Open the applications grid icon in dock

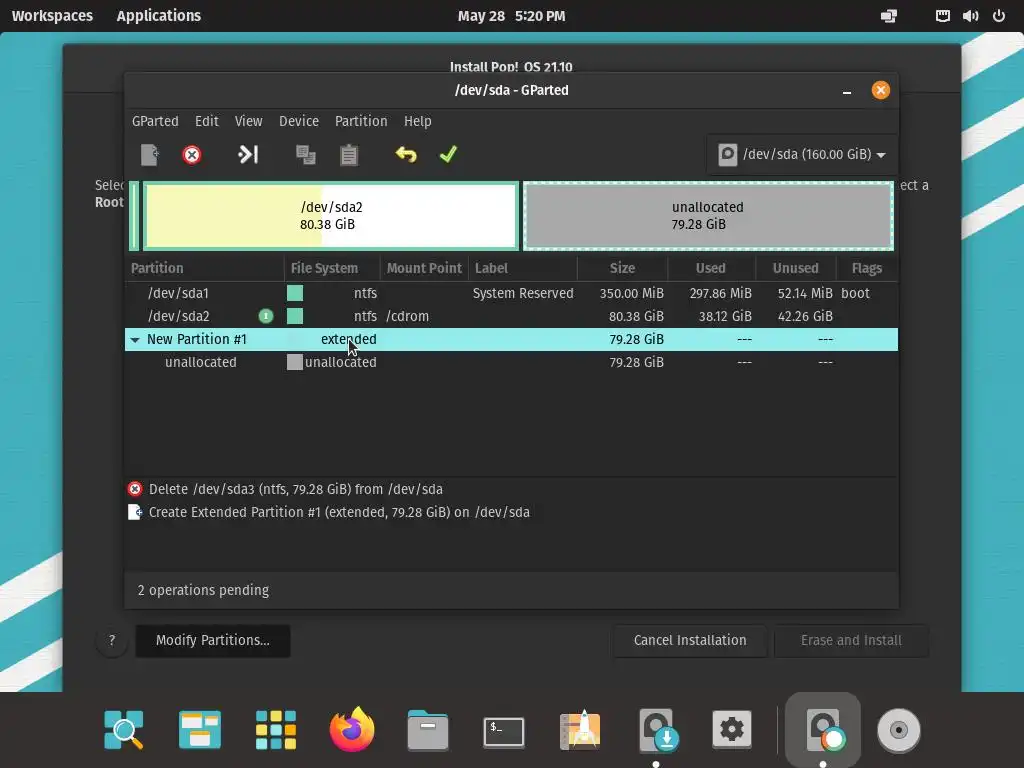coord(276,729)
